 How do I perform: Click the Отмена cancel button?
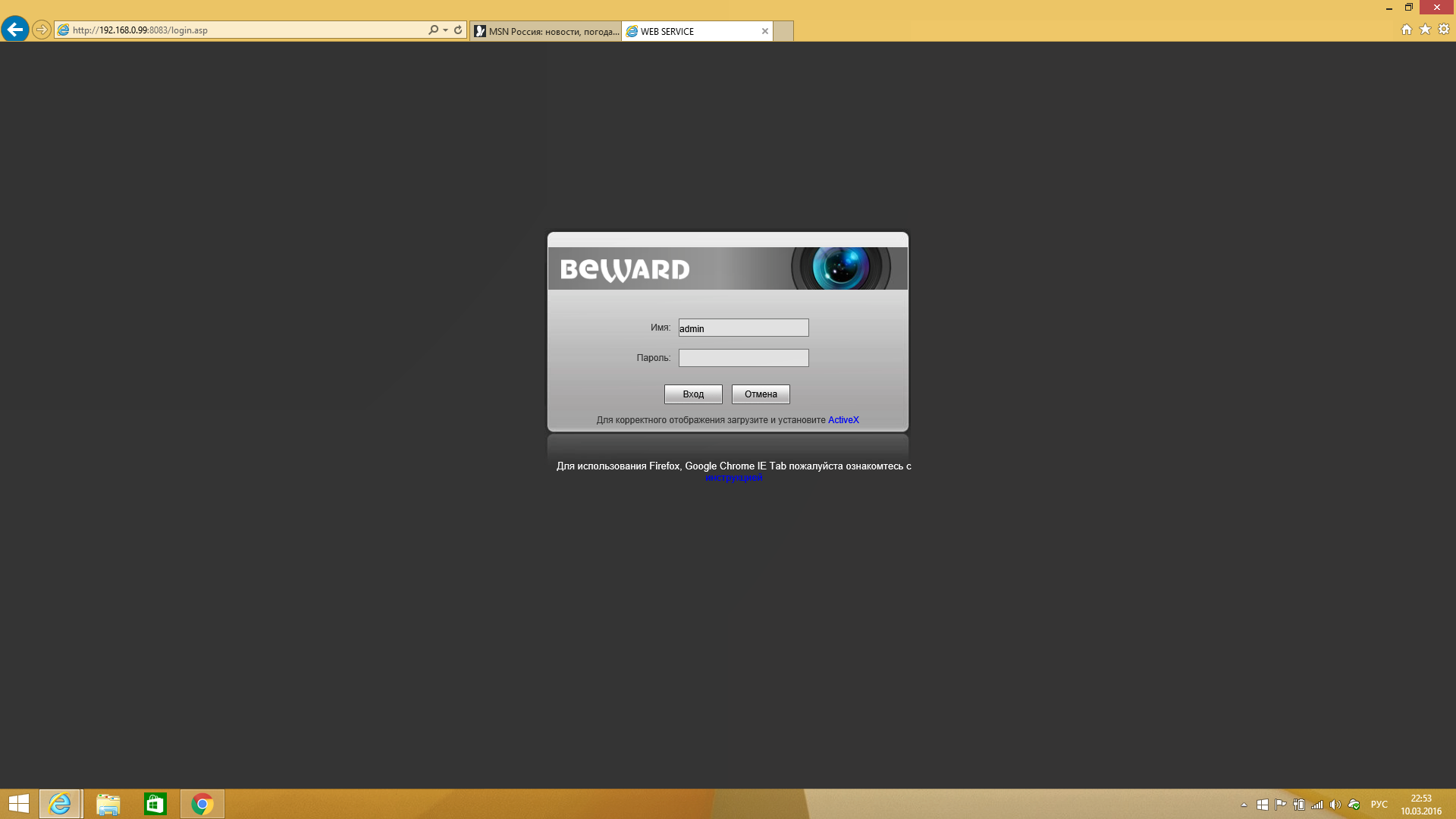click(x=761, y=394)
